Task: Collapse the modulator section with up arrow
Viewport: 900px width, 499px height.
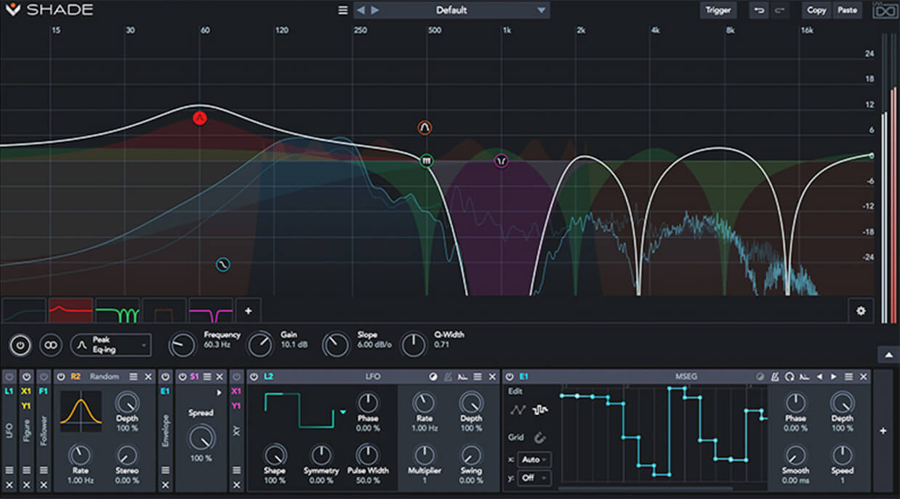Action: 889,355
